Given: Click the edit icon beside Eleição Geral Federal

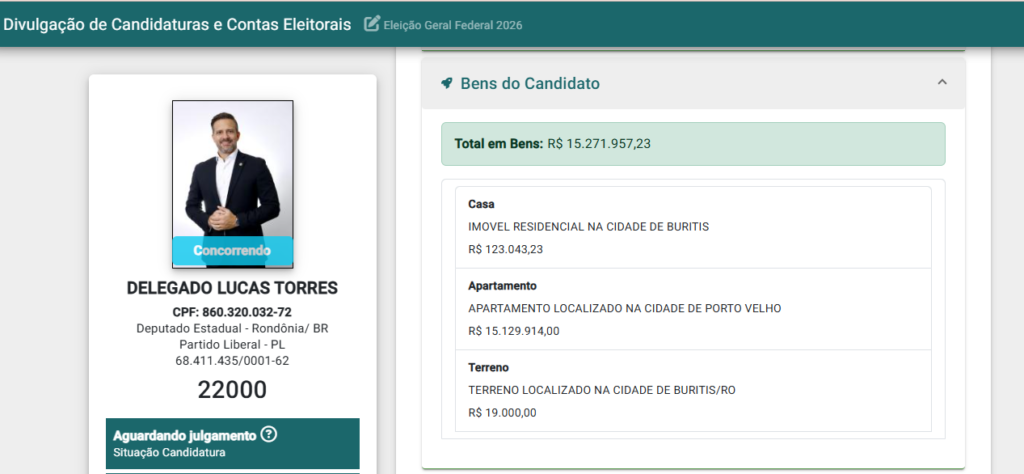Looking at the screenshot, I should 372,24.
